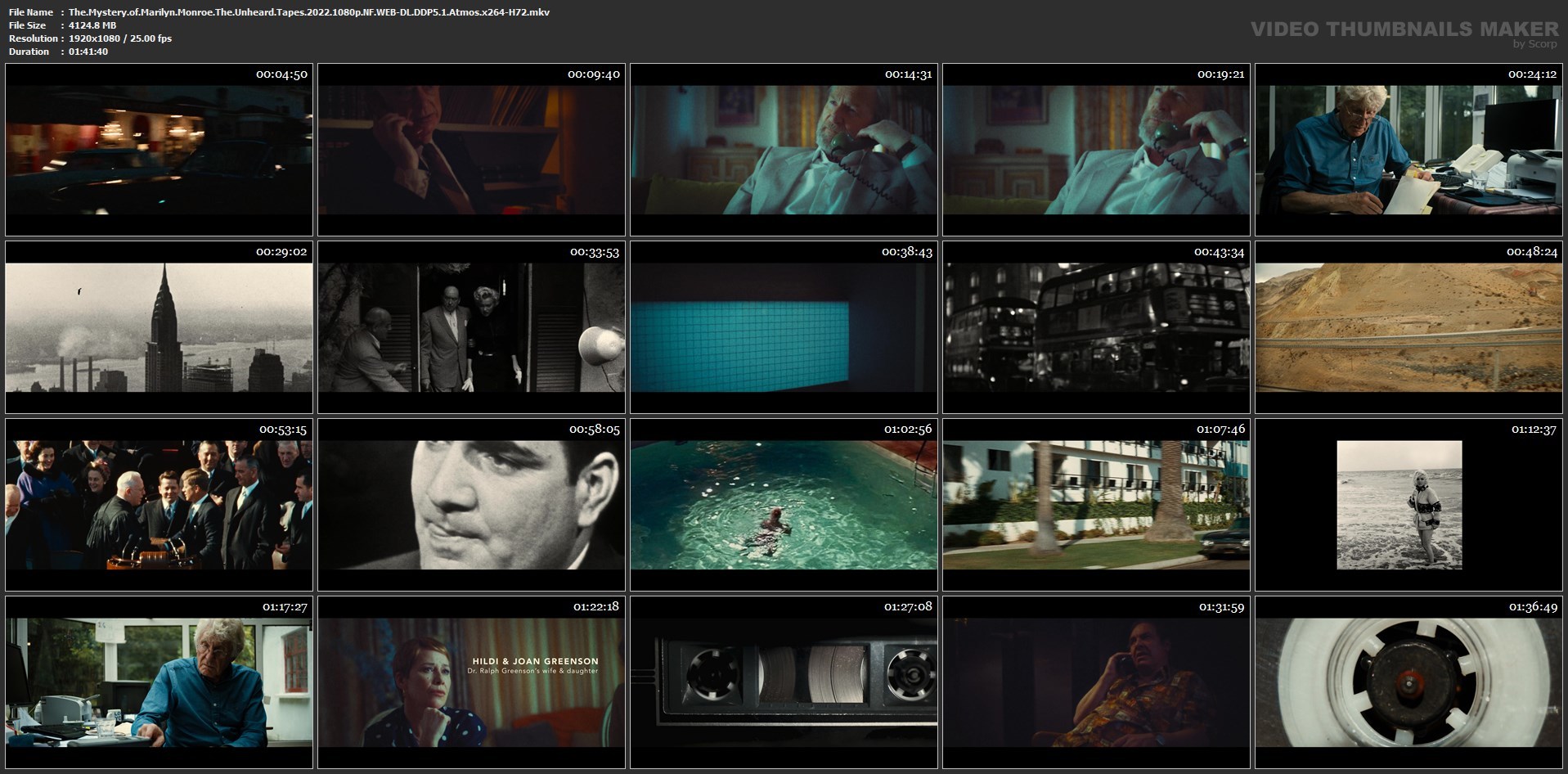
Task: Click the 00:48:24 timestamp label
Action: [1532, 252]
